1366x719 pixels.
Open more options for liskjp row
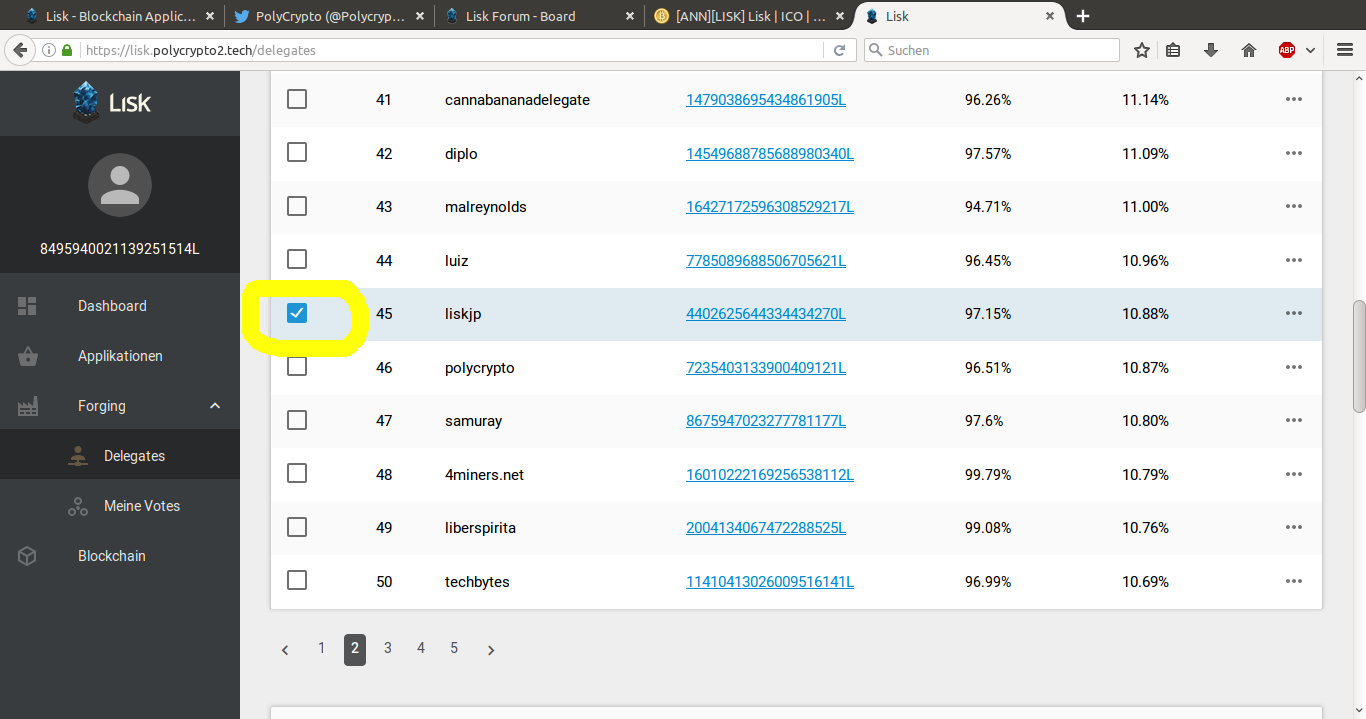click(x=1294, y=313)
